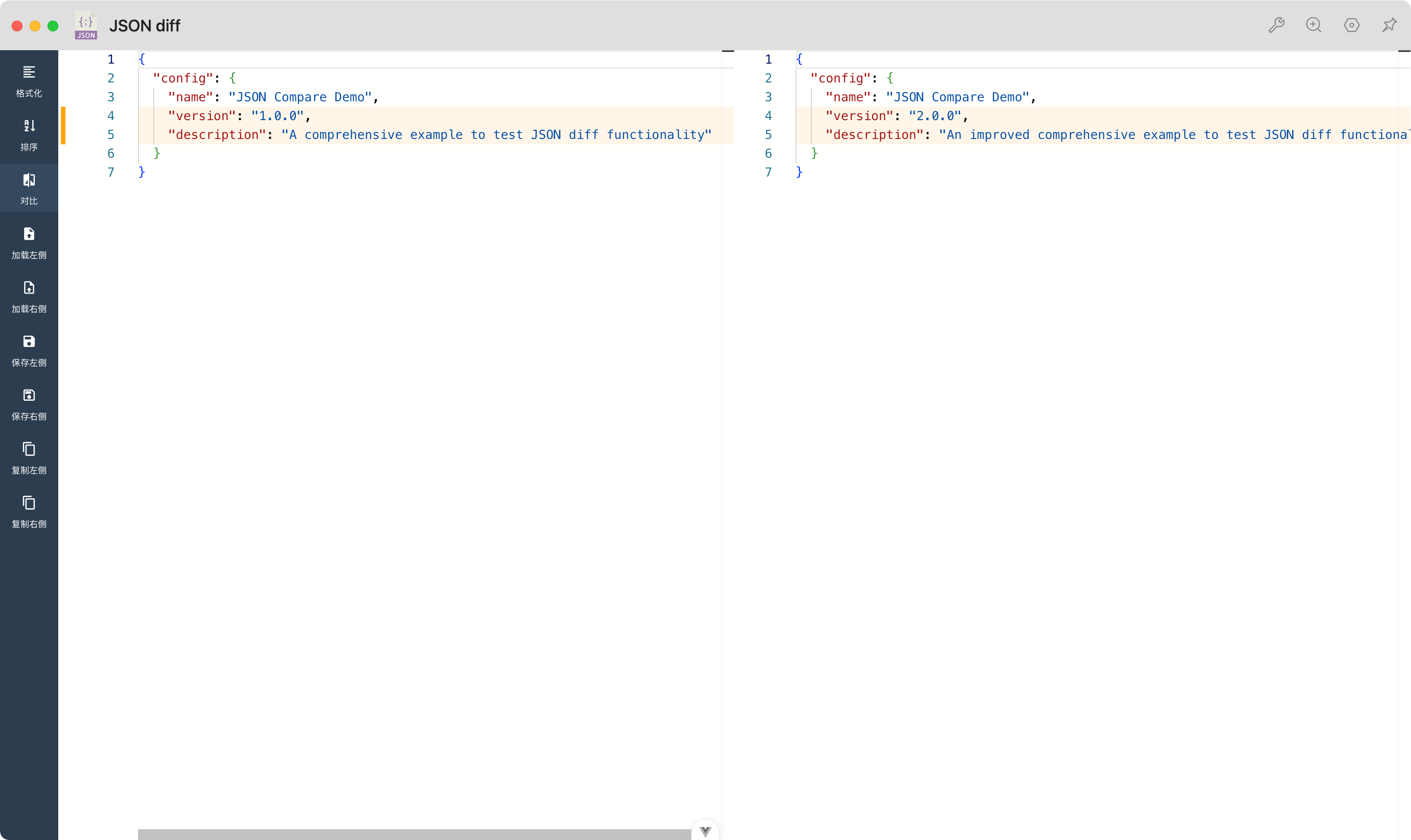Click right editor line number 5
The image size is (1411, 840).
click(768, 135)
